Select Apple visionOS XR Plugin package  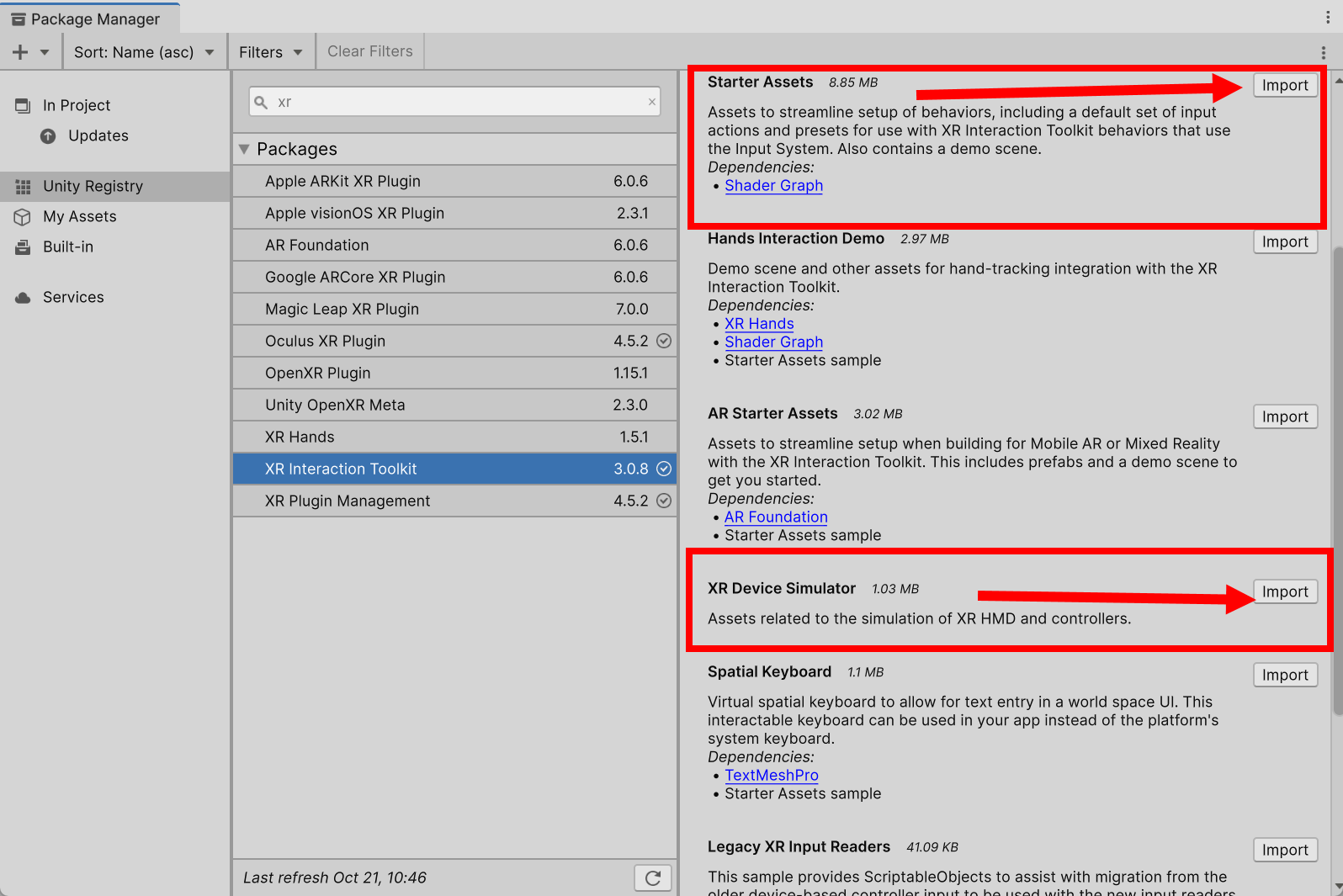pyautogui.click(x=454, y=213)
